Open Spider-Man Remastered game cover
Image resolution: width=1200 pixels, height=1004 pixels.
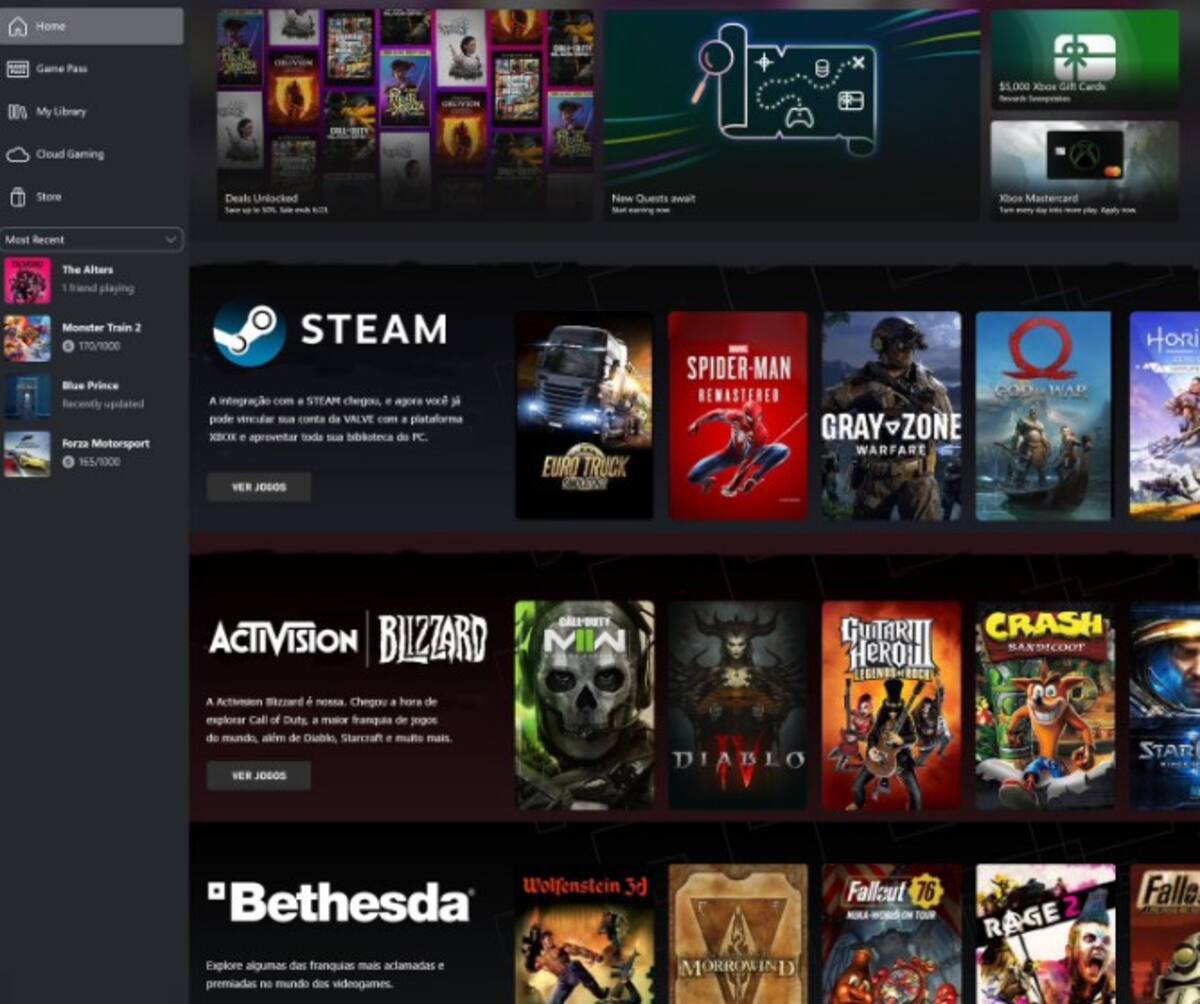(x=738, y=416)
